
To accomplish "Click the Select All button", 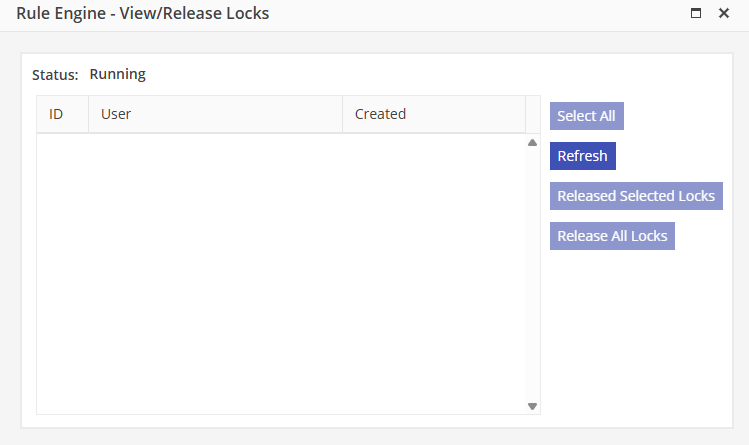I will tap(586, 116).
